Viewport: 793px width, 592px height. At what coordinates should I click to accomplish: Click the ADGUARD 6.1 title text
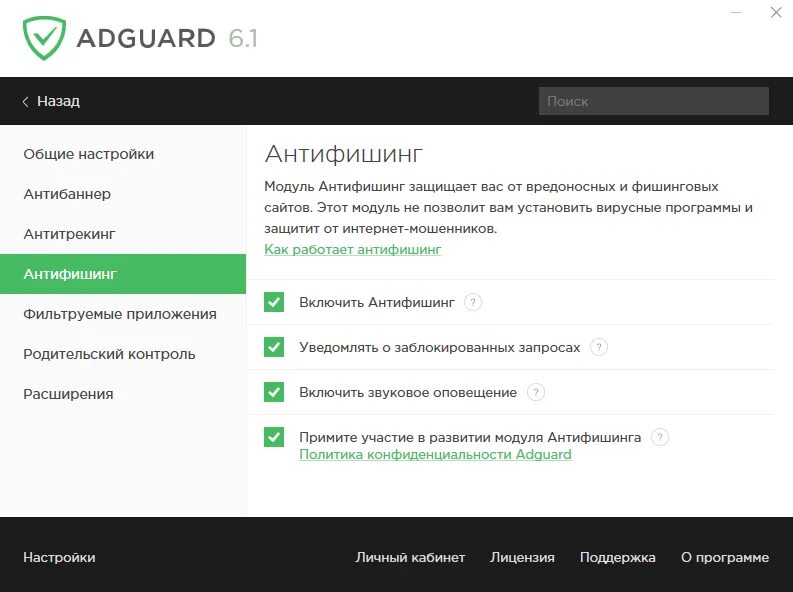pyautogui.click(x=167, y=38)
